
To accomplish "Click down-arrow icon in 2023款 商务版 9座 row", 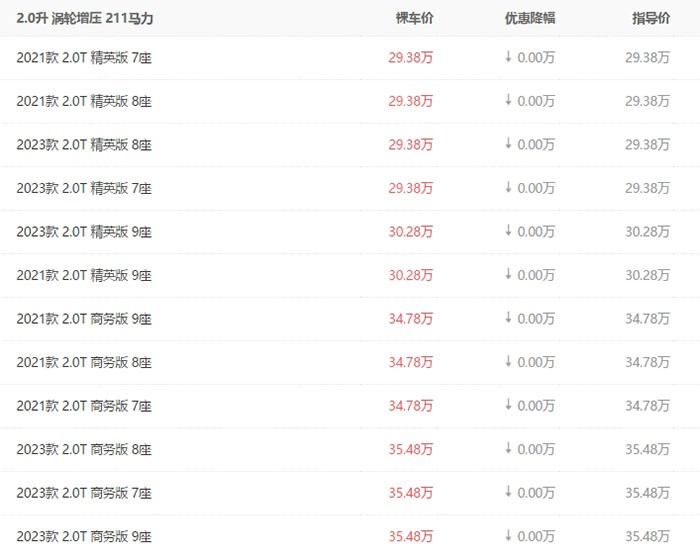I will tap(508, 535).
